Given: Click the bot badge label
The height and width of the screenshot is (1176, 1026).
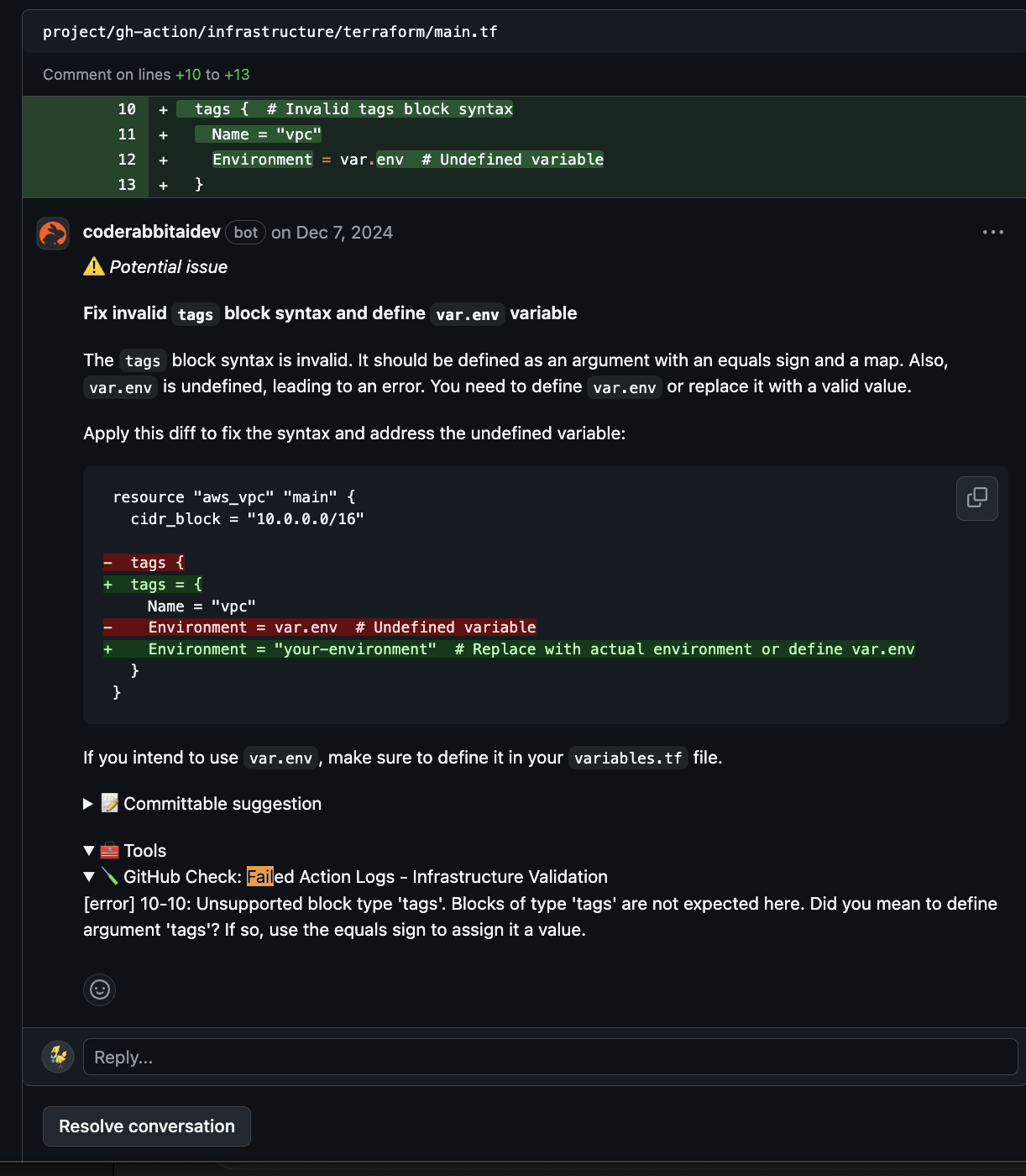Looking at the screenshot, I should point(245,232).
